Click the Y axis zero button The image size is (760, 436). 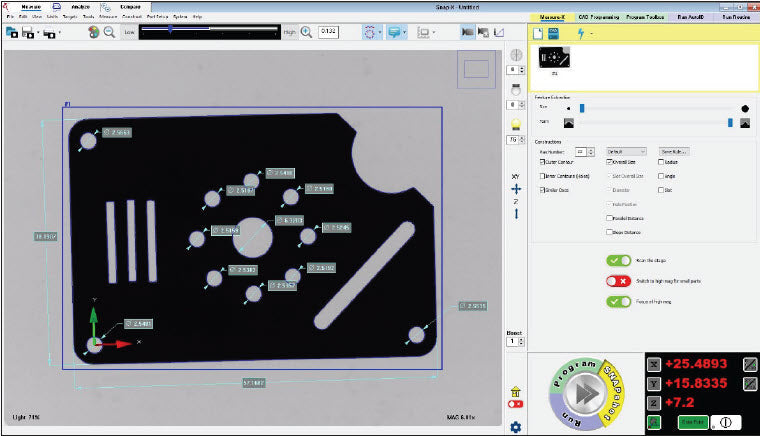[654, 384]
